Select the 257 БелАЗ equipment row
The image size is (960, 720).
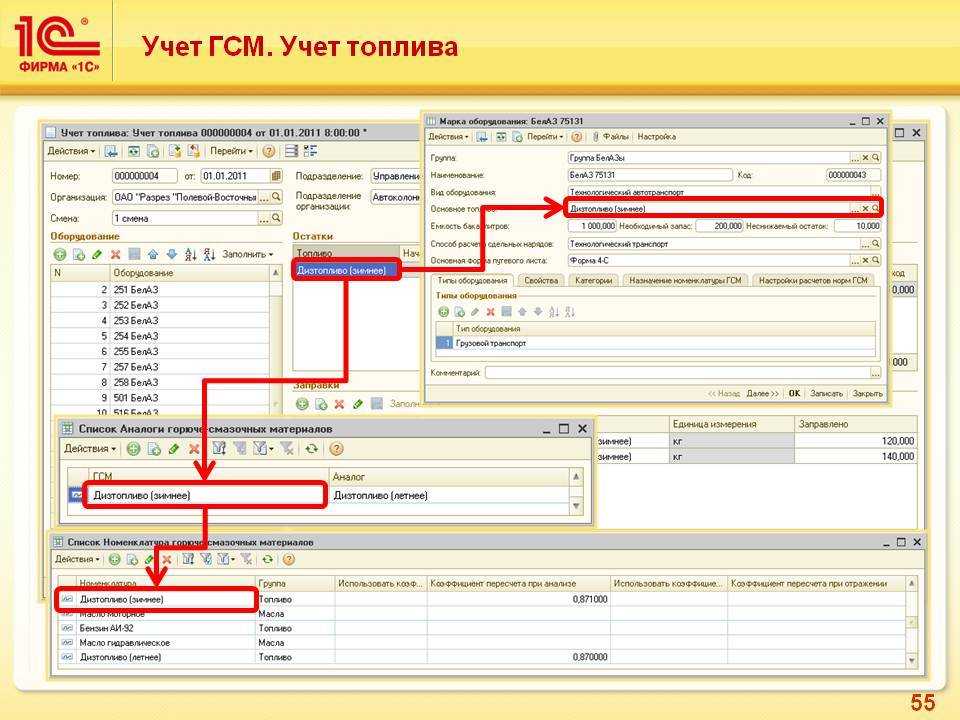[160, 367]
